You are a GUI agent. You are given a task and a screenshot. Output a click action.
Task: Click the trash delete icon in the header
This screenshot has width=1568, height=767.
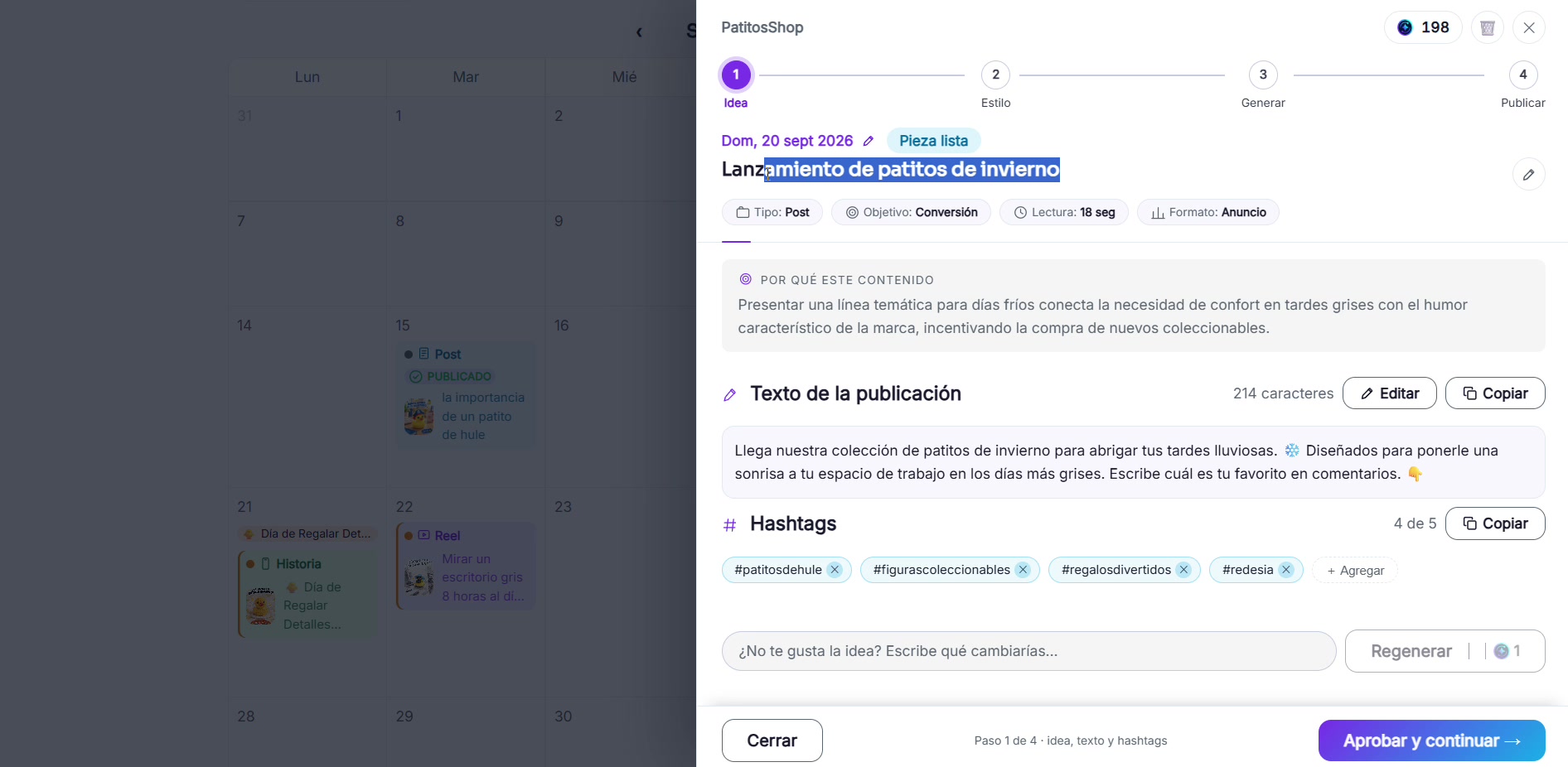click(1488, 27)
